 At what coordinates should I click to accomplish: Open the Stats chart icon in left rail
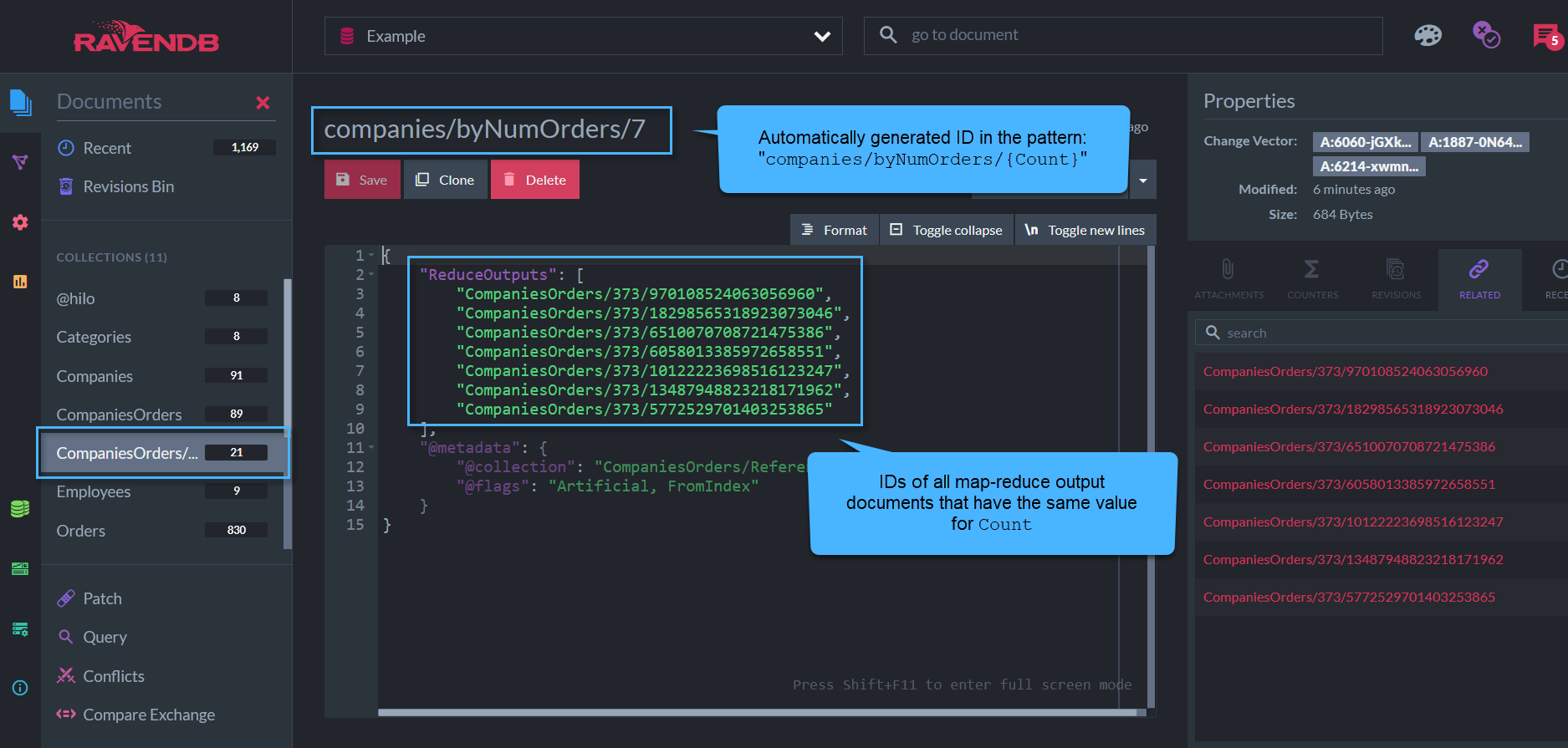pyautogui.click(x=20, y=282)
